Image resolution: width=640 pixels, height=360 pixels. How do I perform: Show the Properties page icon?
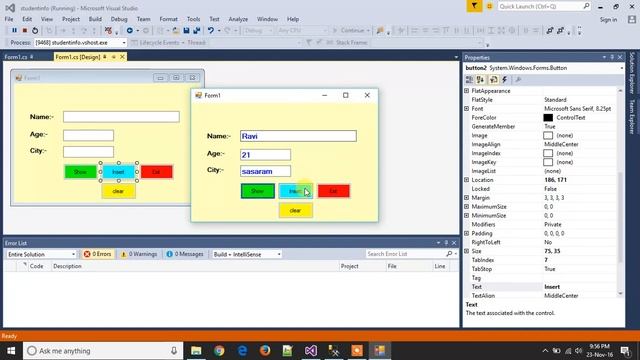tap(493, 80)
